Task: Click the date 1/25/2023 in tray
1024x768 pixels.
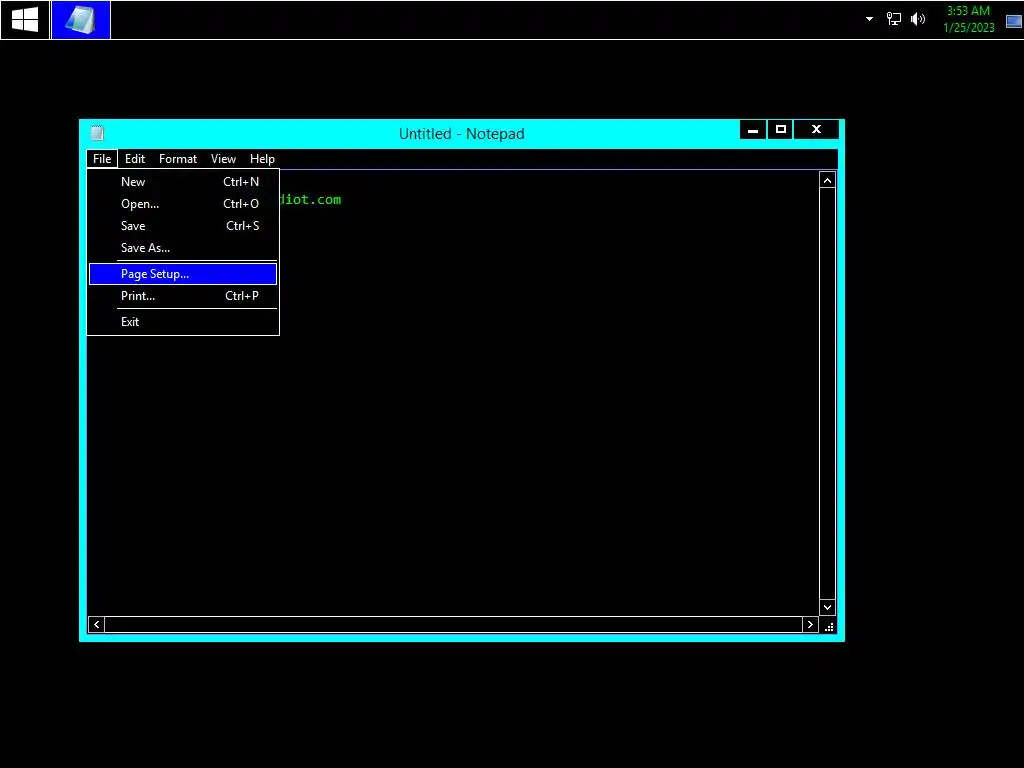Action: pyautogui.click(x=968, y=28)
